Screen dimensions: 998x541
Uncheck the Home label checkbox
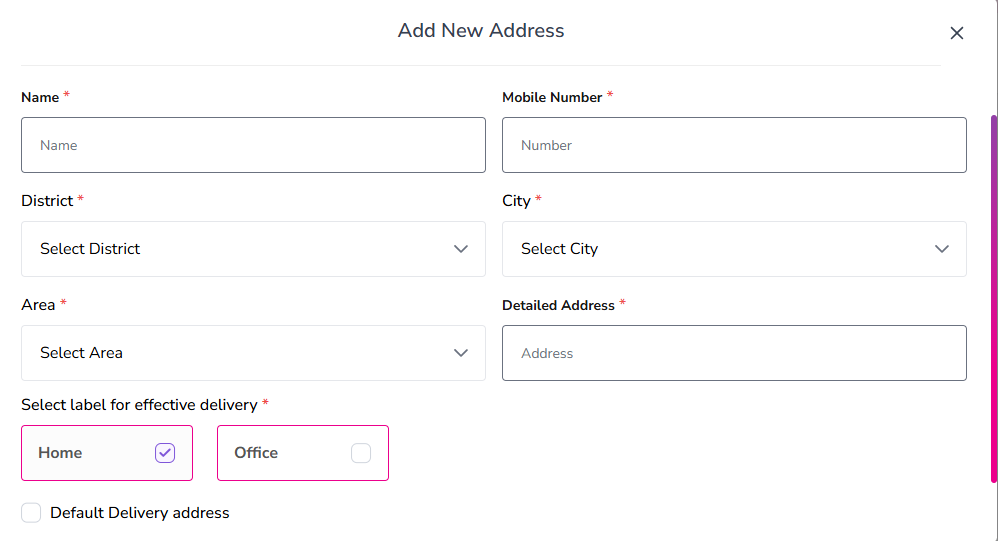click(165, 453)
